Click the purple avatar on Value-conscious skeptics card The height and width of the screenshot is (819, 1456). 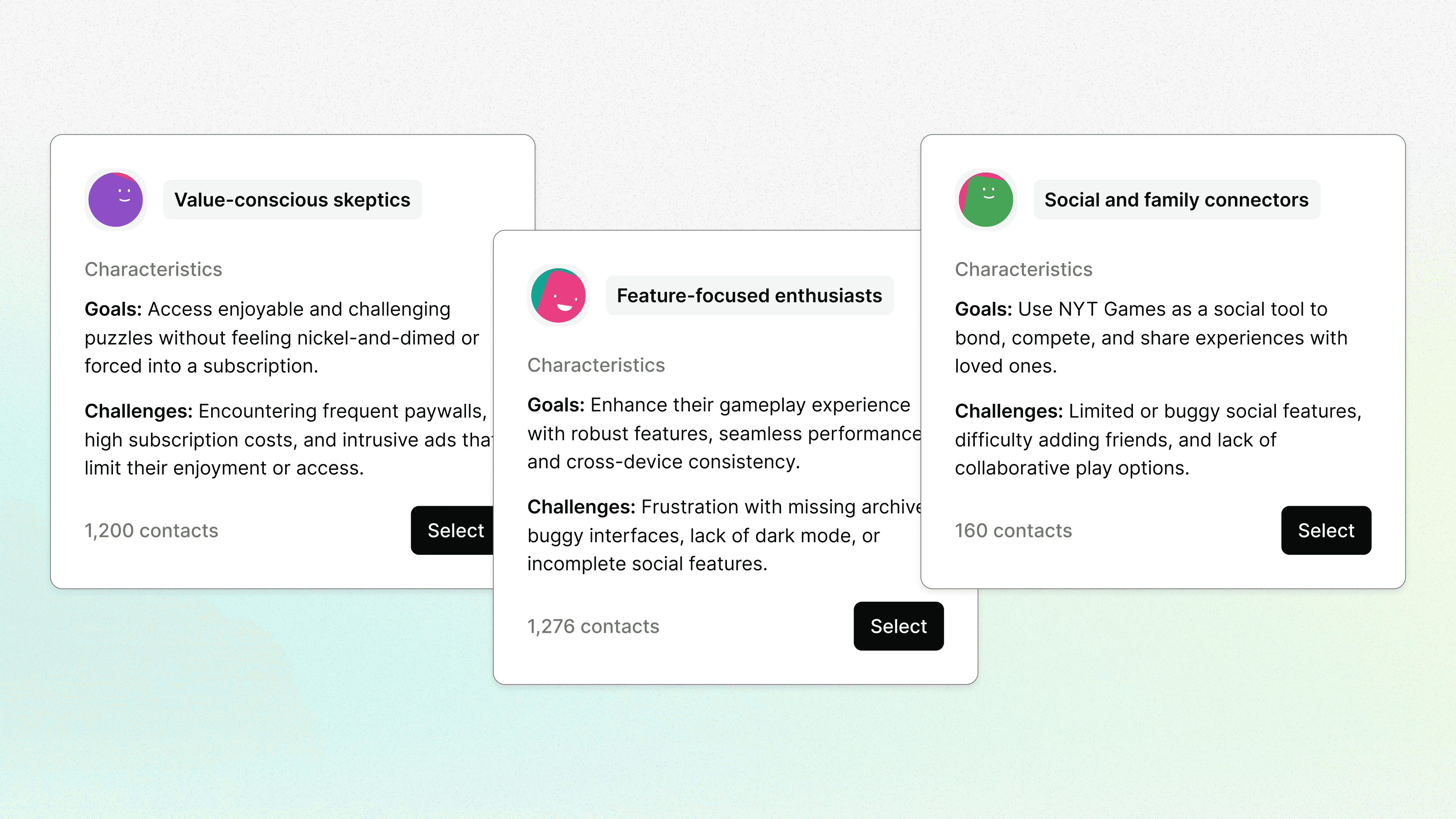tap(116, 199)
